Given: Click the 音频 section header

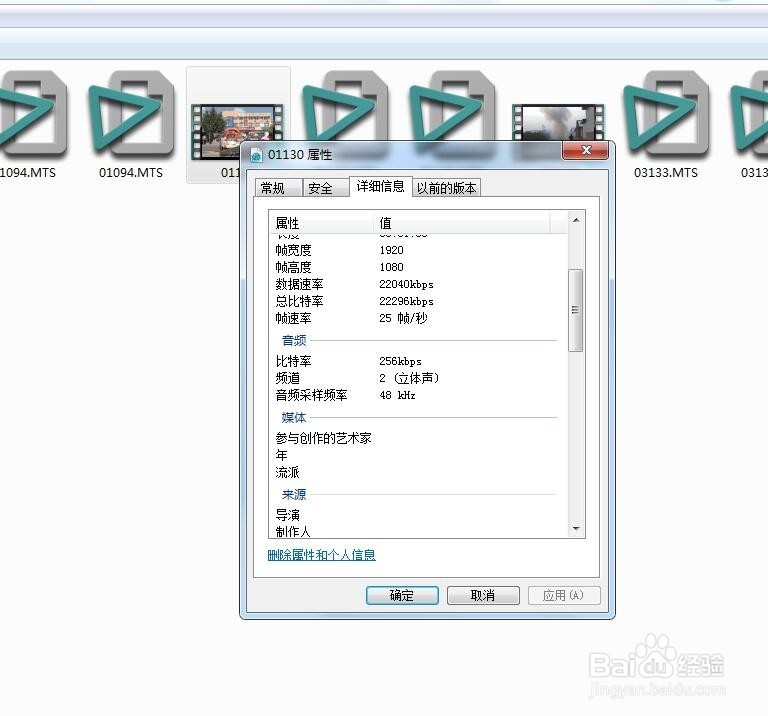Looking at the screenshot, I should (x=294, y=340).
